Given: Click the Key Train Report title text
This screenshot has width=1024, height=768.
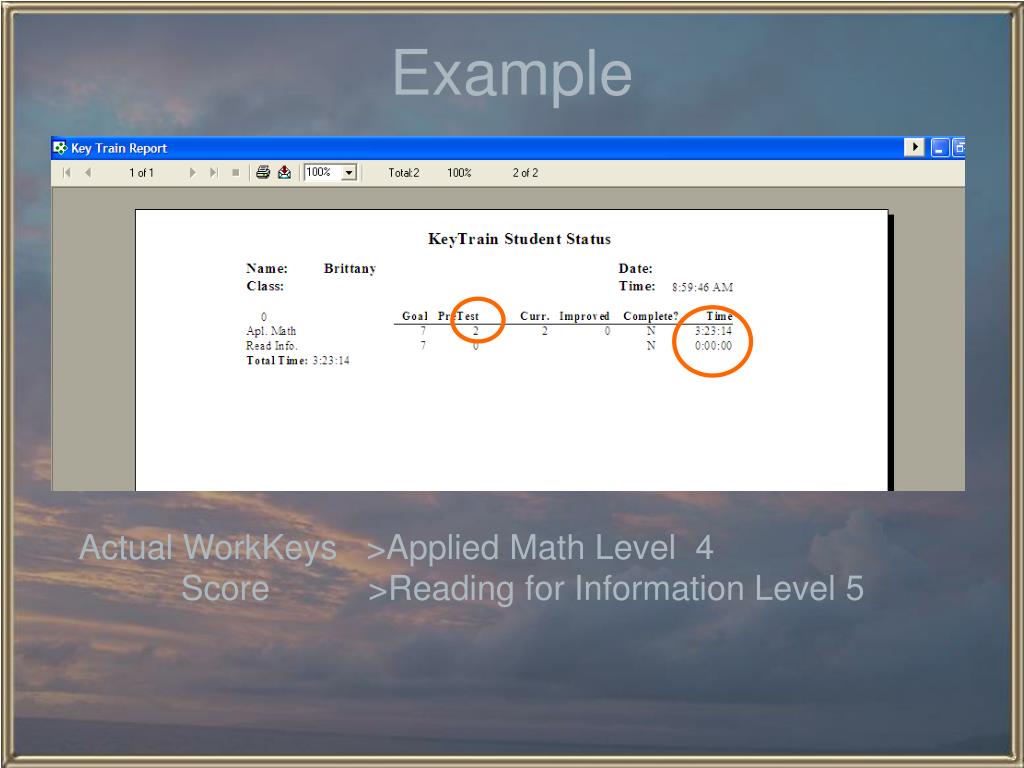Looking at the screenshot, I should [x=119, y=148].
